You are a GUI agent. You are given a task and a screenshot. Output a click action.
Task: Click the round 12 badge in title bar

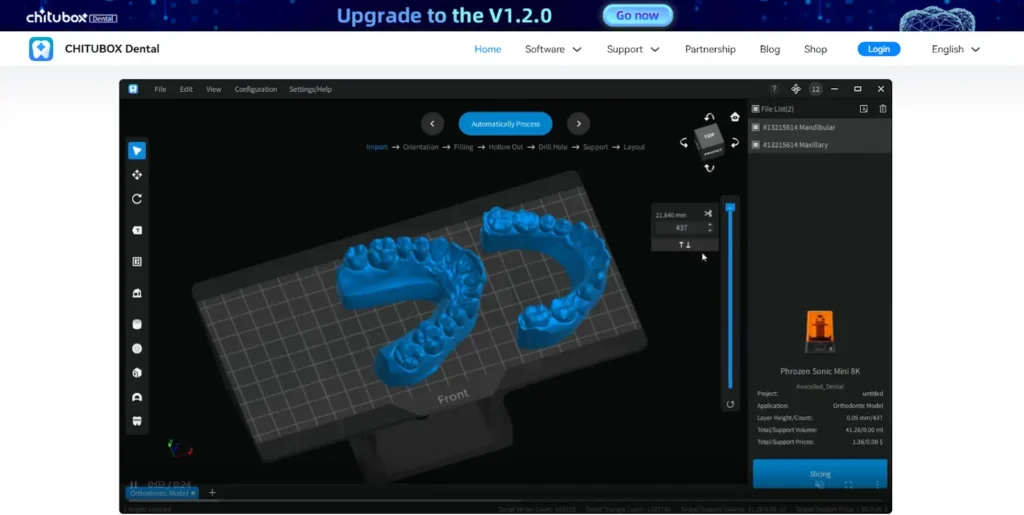coord(815,89)
